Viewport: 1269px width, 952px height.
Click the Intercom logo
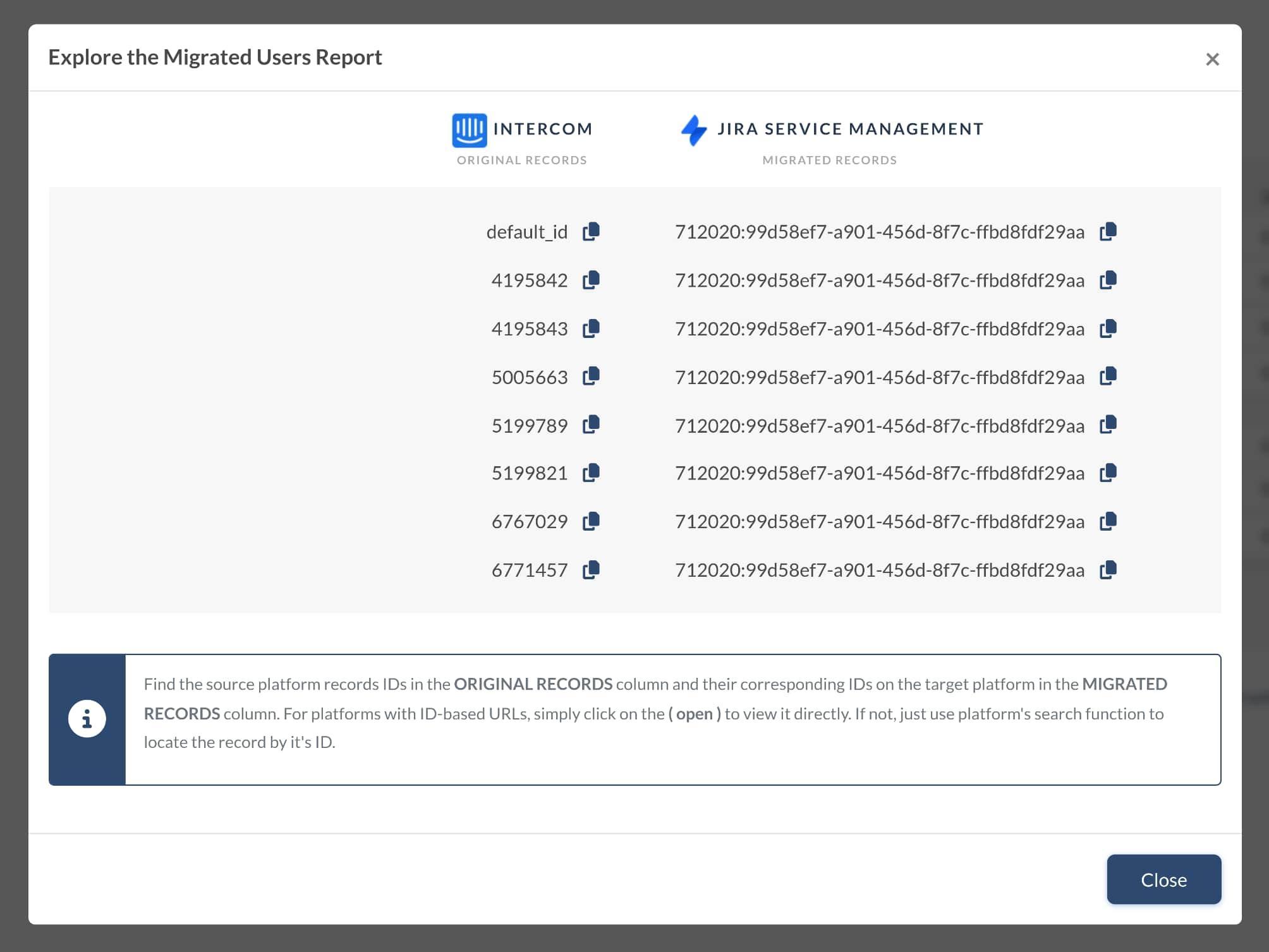(x=469, y=130)
